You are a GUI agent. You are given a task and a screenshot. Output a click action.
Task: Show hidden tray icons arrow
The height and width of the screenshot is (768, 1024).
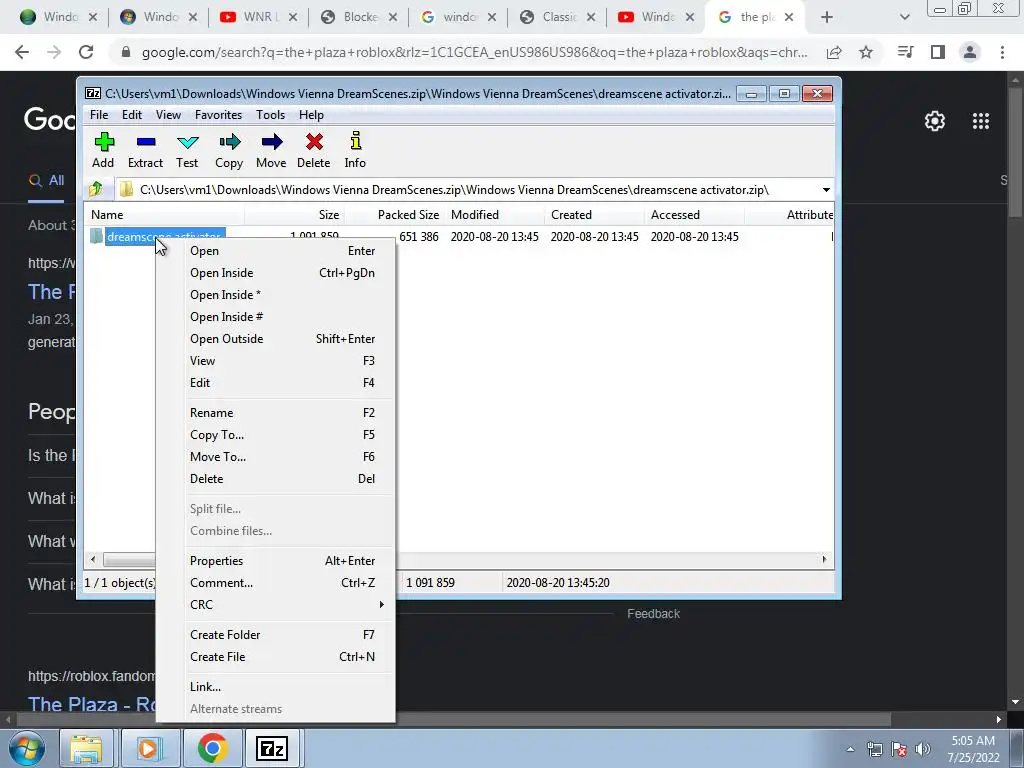pyautogui.click(x=850, y=749)
